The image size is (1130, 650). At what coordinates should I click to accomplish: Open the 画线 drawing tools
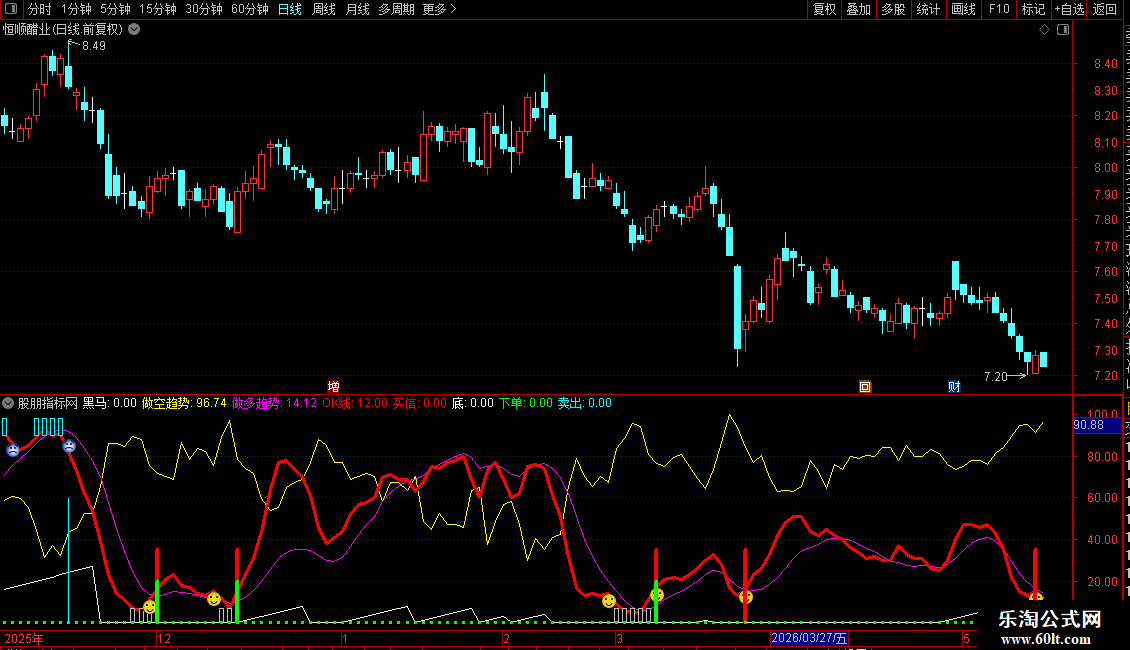(x=964, y=9)
